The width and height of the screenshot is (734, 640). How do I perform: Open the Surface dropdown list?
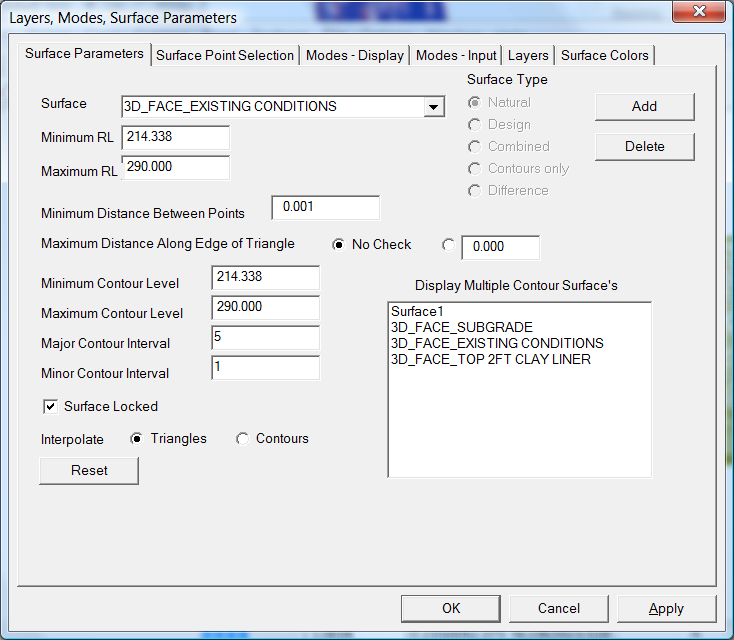click(433, 107)
